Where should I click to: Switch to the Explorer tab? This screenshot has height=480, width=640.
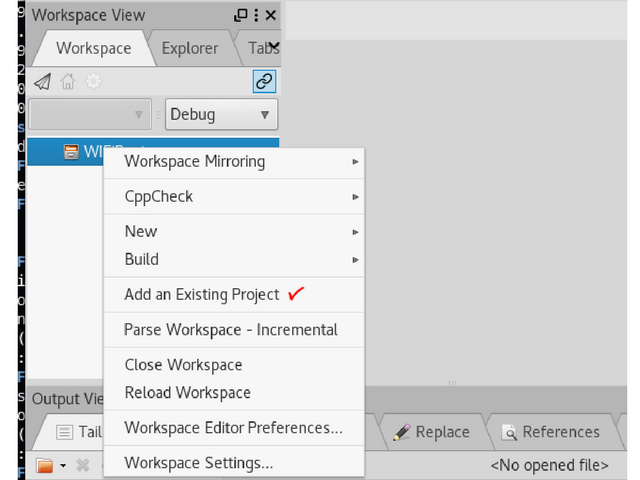pyautogui.click(x=190, y=49)
